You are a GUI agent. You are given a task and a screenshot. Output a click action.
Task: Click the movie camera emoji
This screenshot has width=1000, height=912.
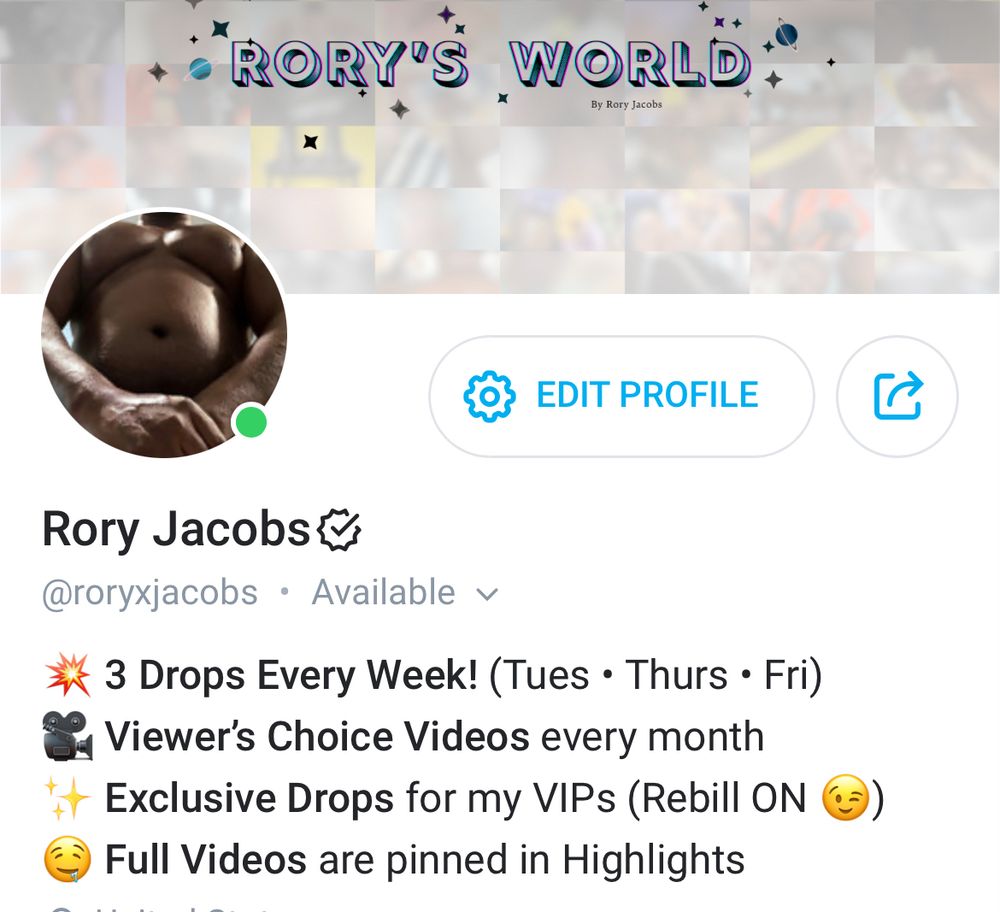click(68, 736)
